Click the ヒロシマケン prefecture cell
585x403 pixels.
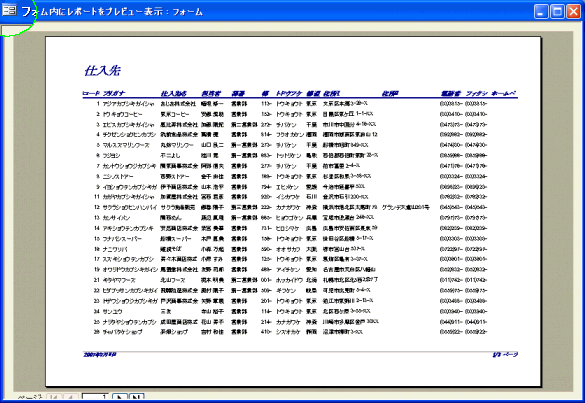tap(287, 228)
